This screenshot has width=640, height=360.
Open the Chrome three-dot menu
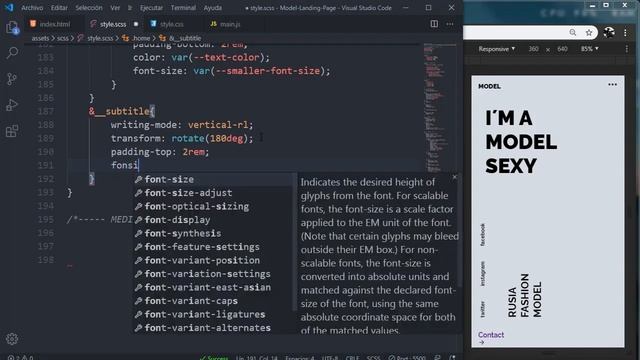coord(625,32)
